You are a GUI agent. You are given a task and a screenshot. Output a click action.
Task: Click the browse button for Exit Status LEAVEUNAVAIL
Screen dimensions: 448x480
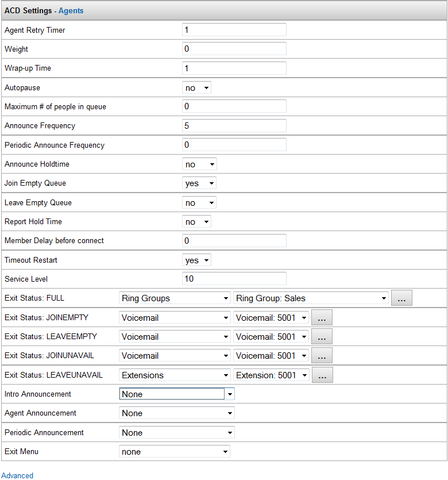[322, 375]
